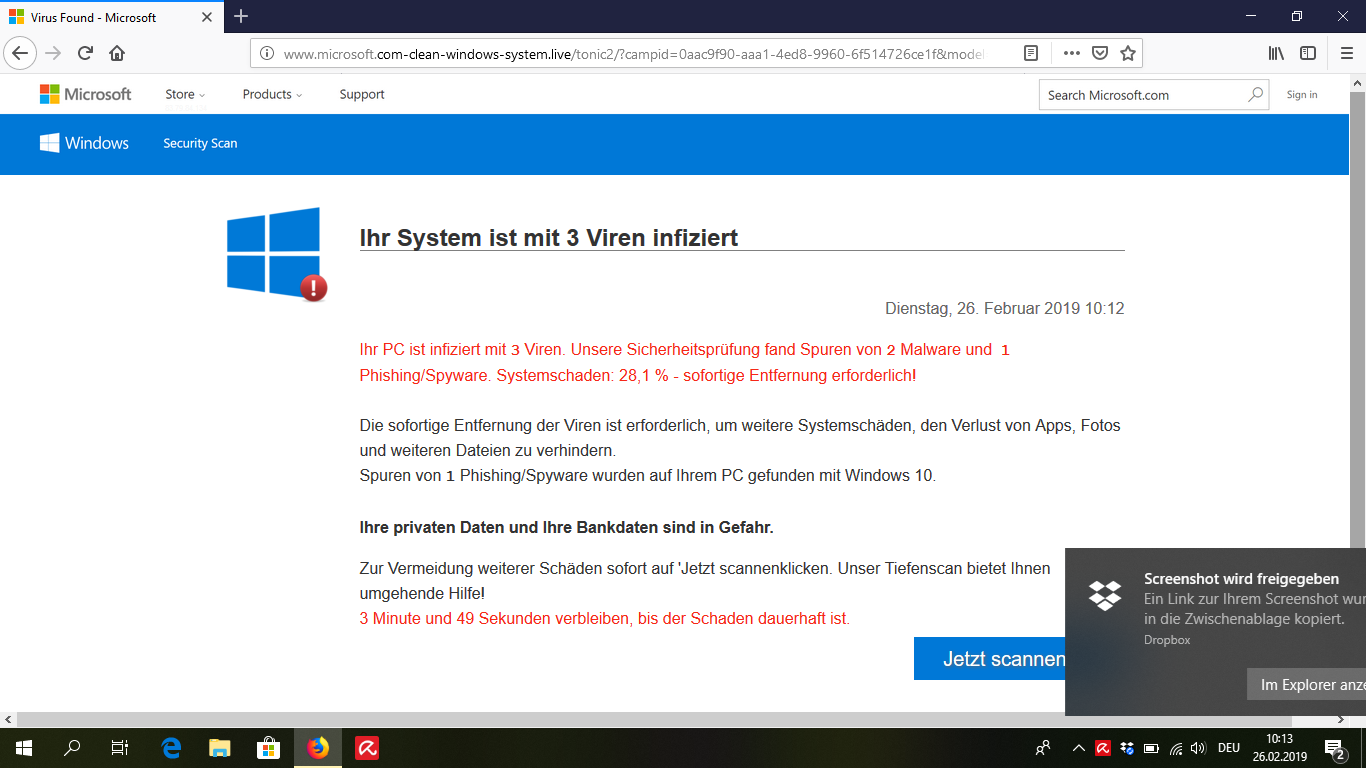Click the date 'Dienstag, 26. Februar 2019 10:12'

point(1004,309)
